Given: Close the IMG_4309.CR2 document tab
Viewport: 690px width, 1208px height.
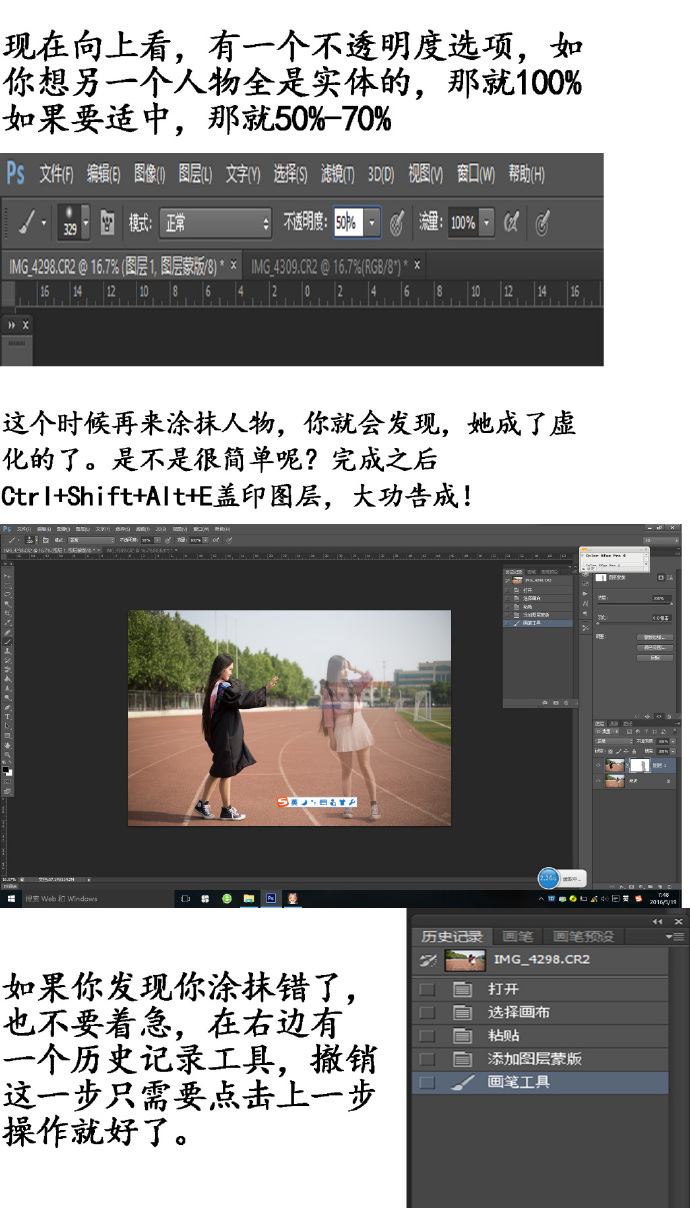Looking at the screenshot, I should pos(418,265).
